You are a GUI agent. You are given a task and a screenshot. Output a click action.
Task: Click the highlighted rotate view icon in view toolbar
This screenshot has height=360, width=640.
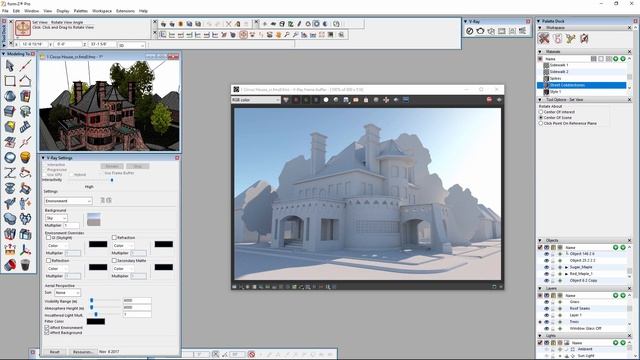(243, 35)
